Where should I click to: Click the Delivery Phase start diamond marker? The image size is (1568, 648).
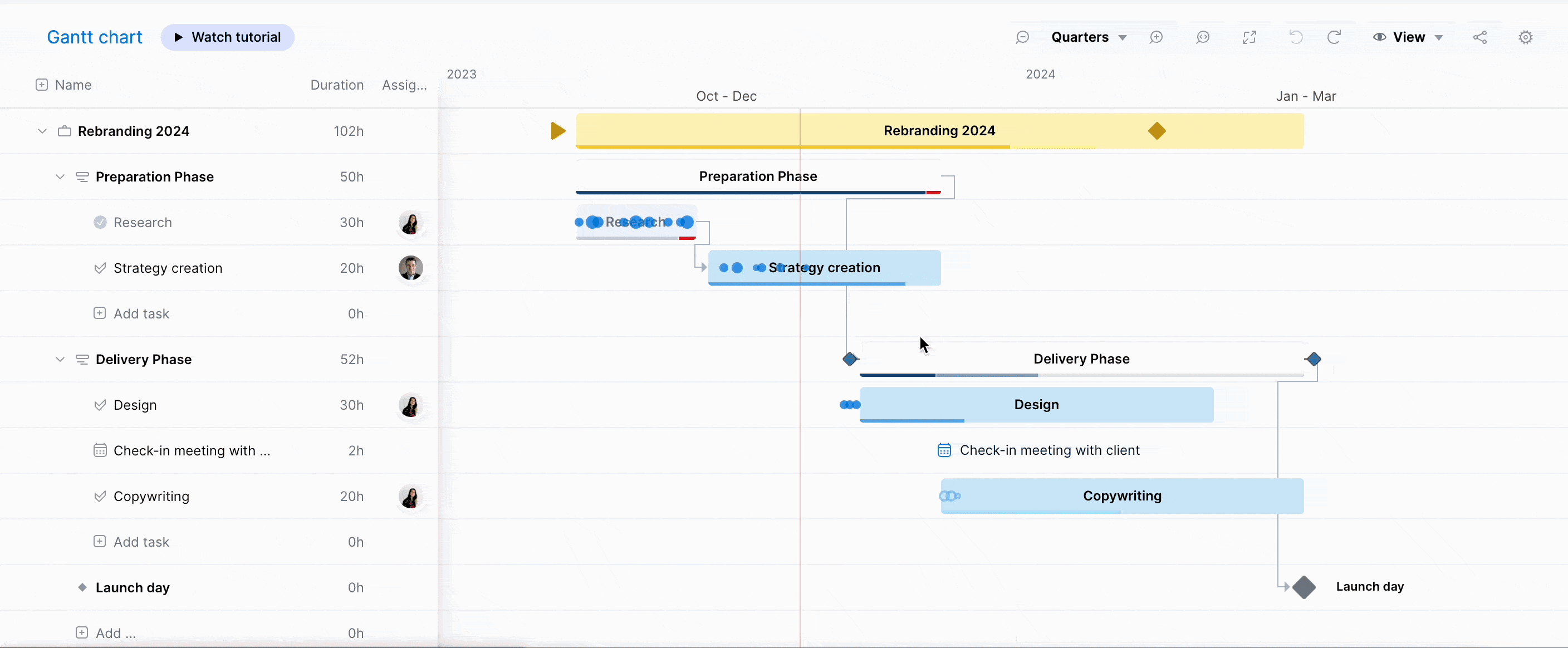850,359
